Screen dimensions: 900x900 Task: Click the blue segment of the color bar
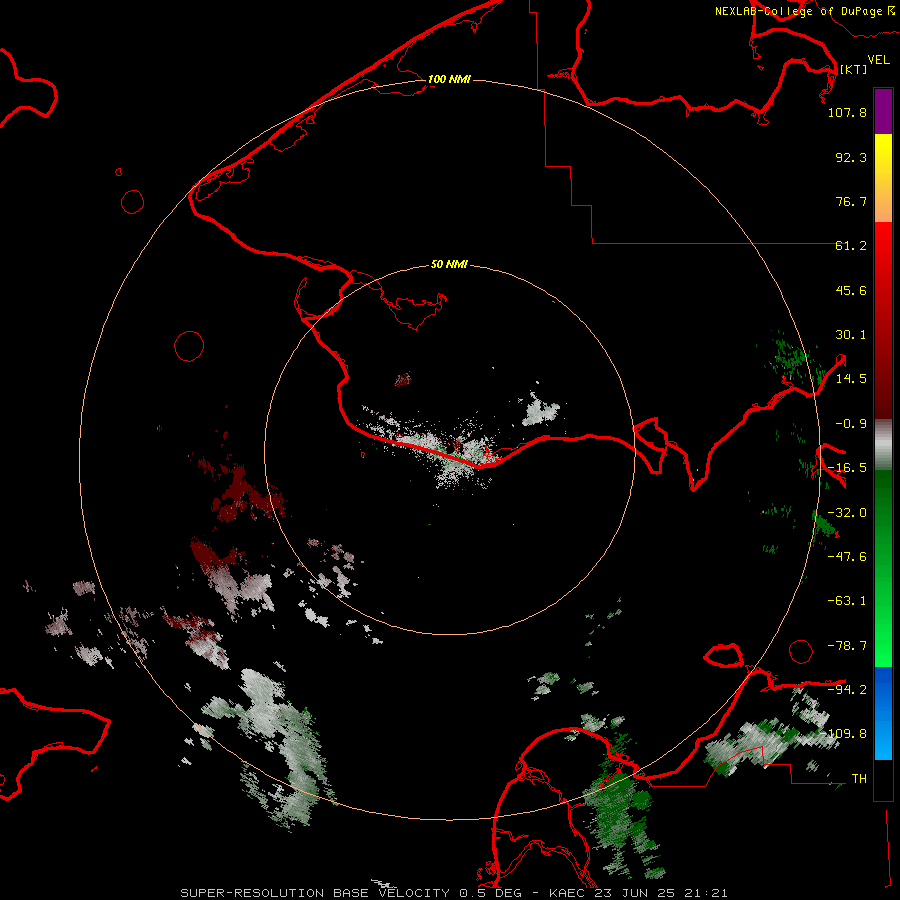[x=883, y=713]
